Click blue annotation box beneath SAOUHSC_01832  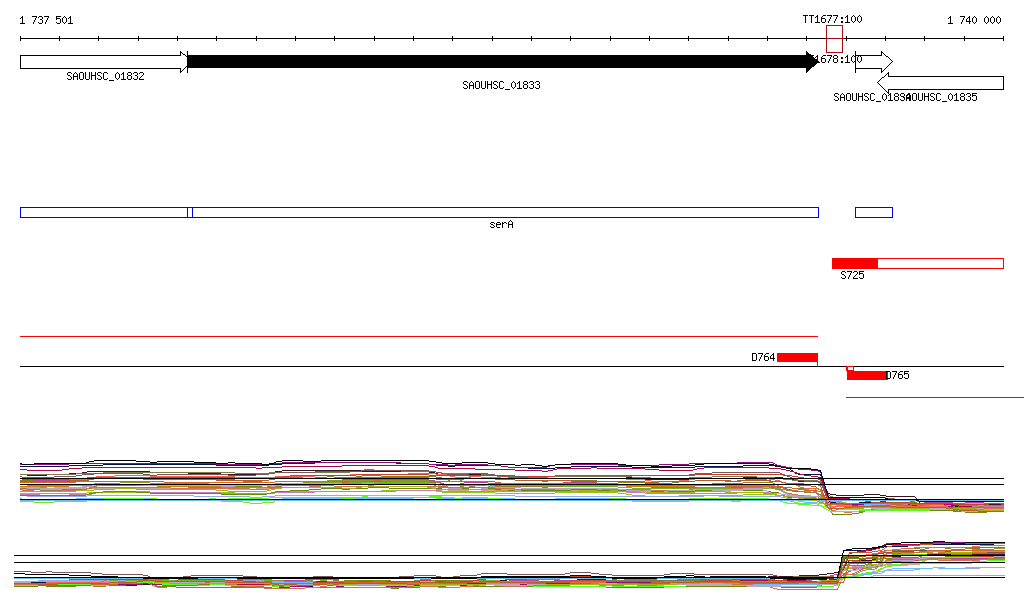103,212
